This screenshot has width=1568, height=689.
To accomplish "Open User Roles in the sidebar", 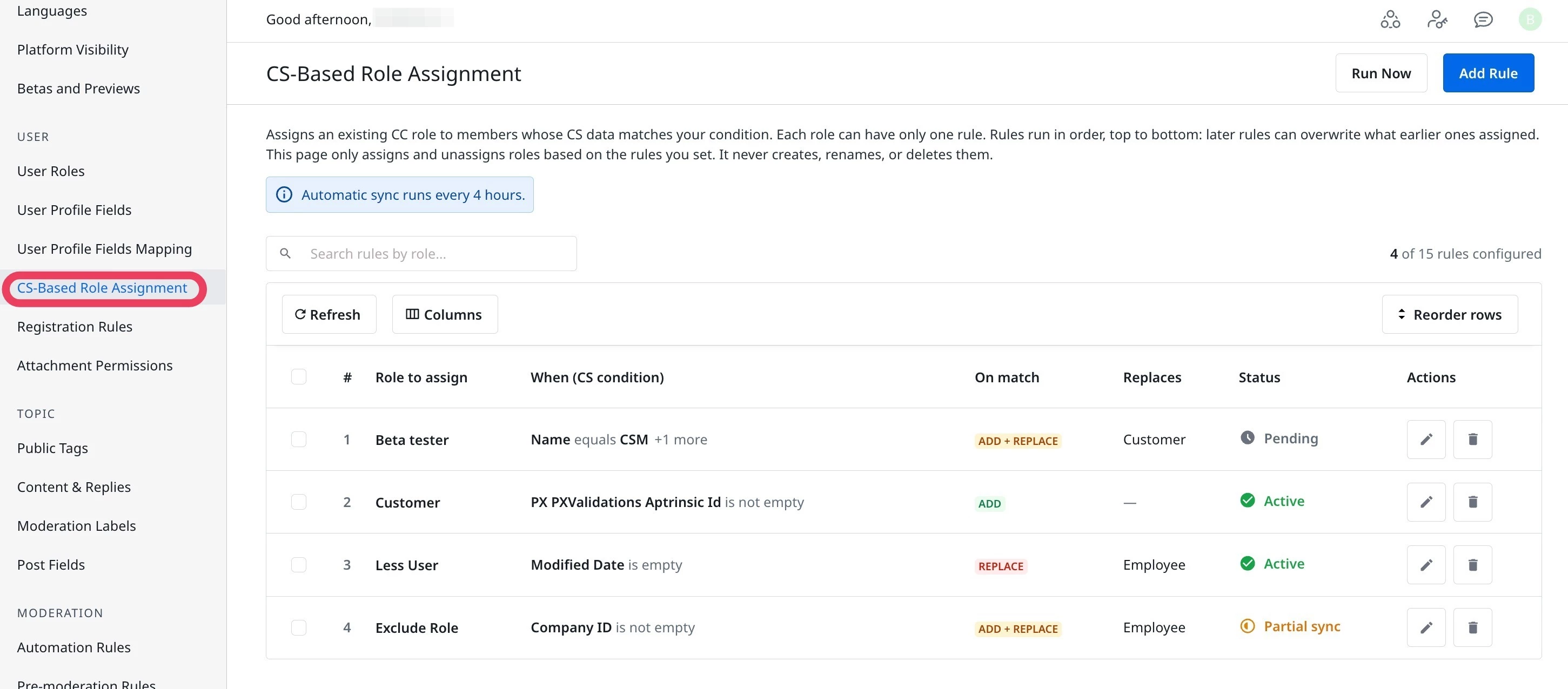I will [x=51, y=171].
